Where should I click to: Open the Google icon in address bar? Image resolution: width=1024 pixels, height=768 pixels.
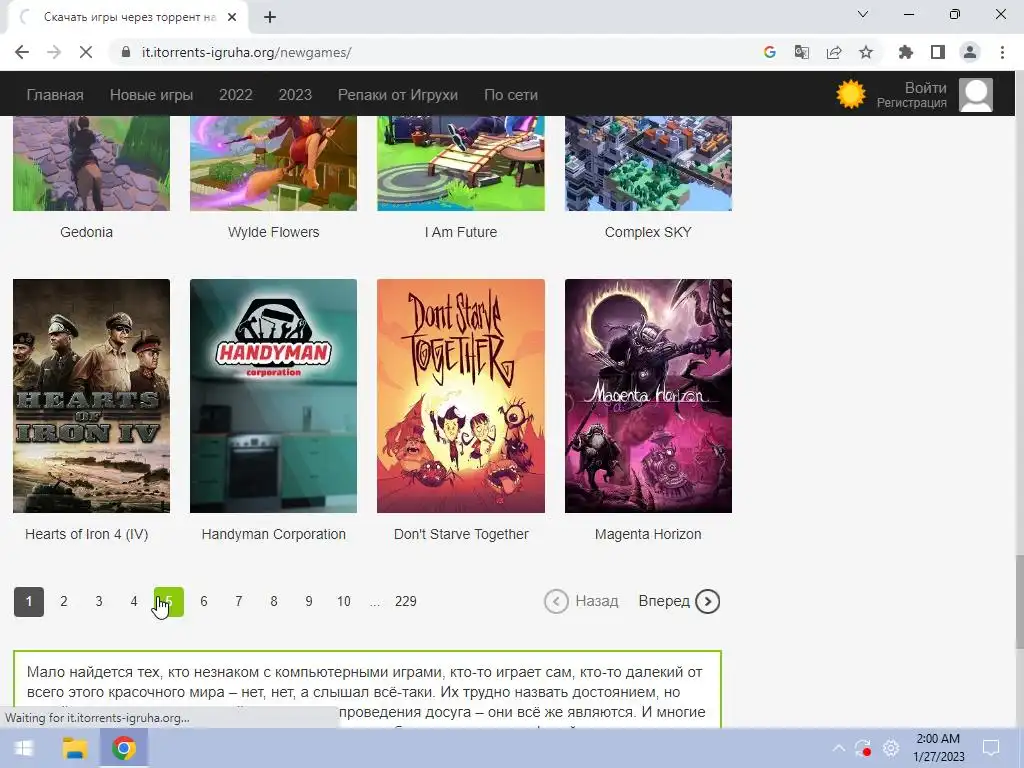(770, 52)
